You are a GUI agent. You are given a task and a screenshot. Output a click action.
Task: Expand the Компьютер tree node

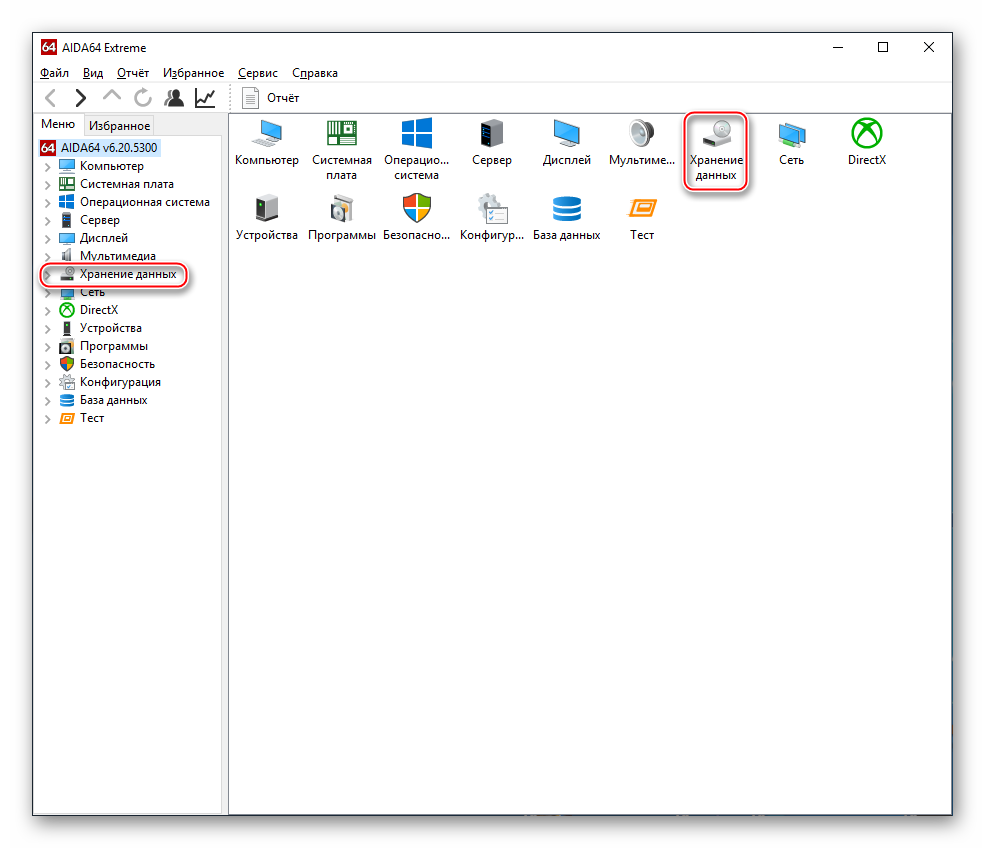(x=48, y=167)
